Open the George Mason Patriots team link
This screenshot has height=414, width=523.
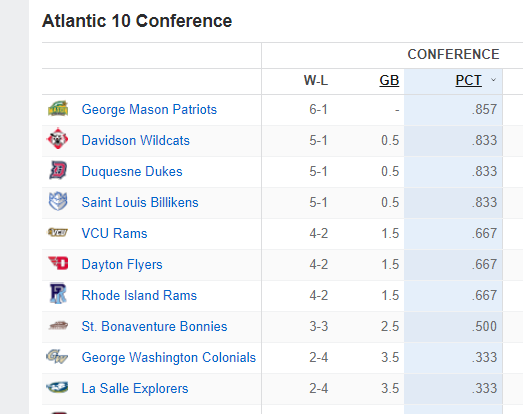tap(149, 109)
